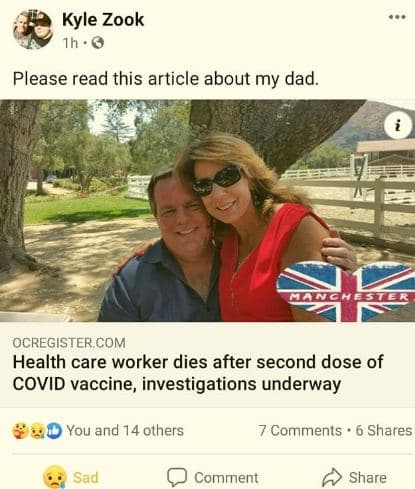Screen dimensions: 415x489
Task: Click the public globe privacy icon
Action: point(98,43)
